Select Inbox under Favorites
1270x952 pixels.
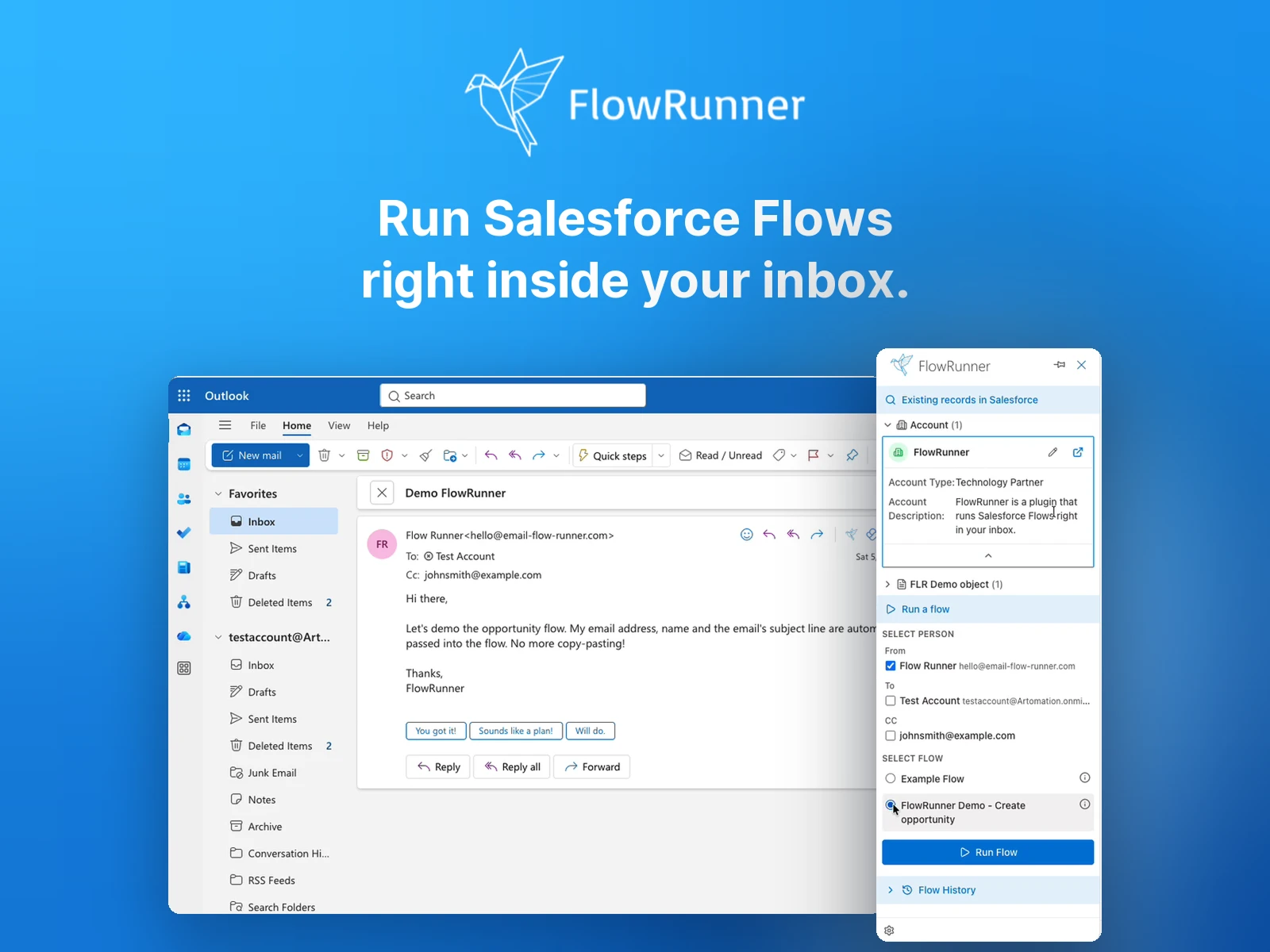click(x=274, y=521)
